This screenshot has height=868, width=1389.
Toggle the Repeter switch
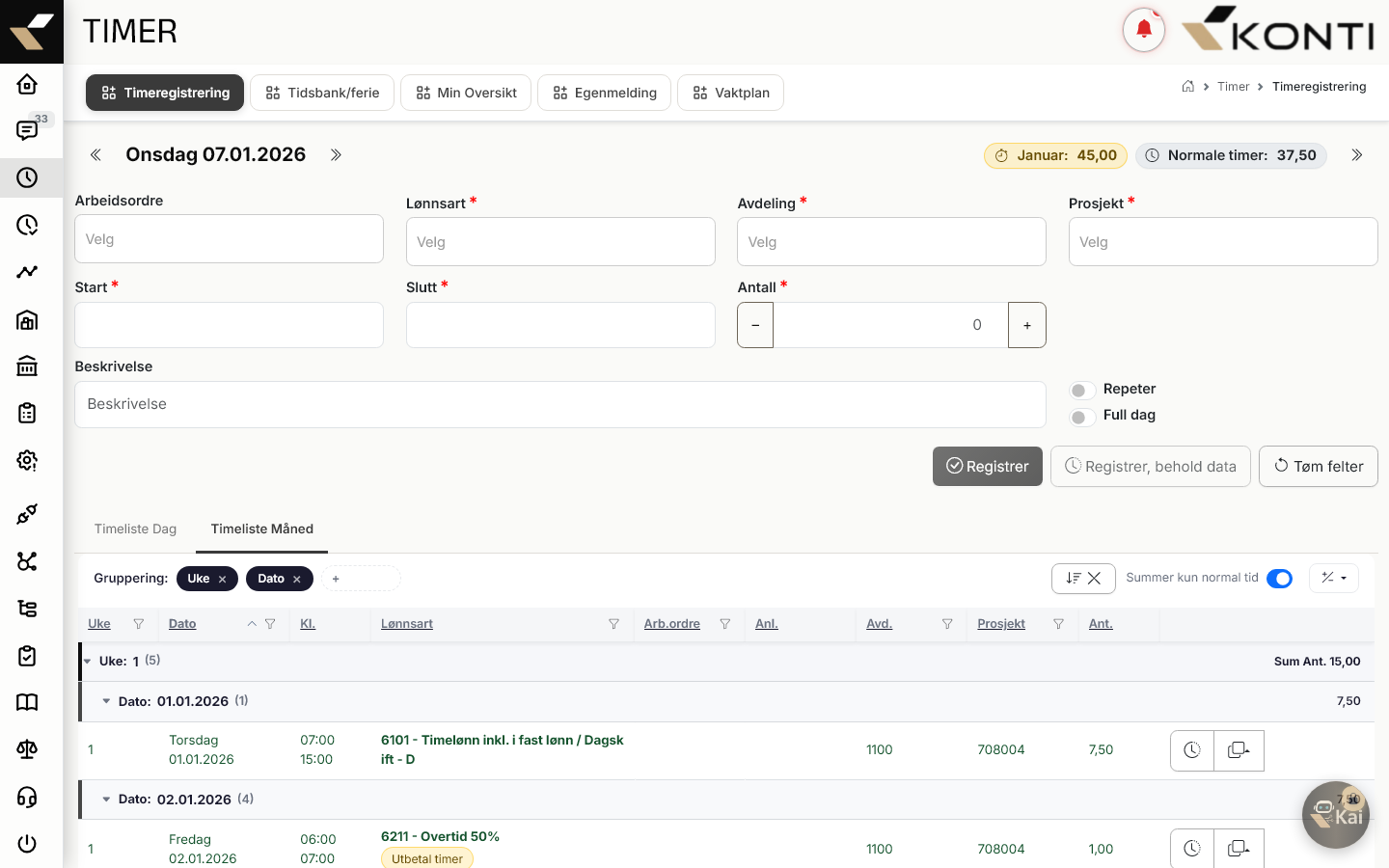(x=1081, y=391)
